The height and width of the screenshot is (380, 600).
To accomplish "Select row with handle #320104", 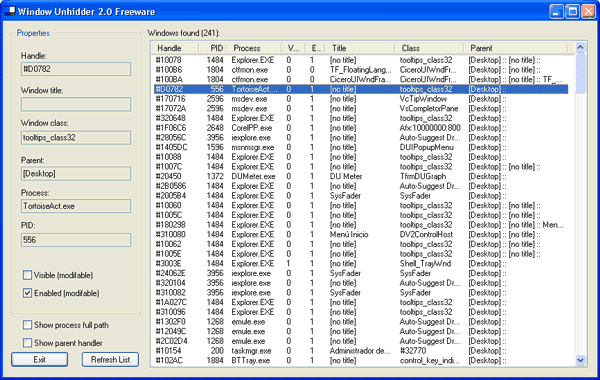I will coord(361,283).
